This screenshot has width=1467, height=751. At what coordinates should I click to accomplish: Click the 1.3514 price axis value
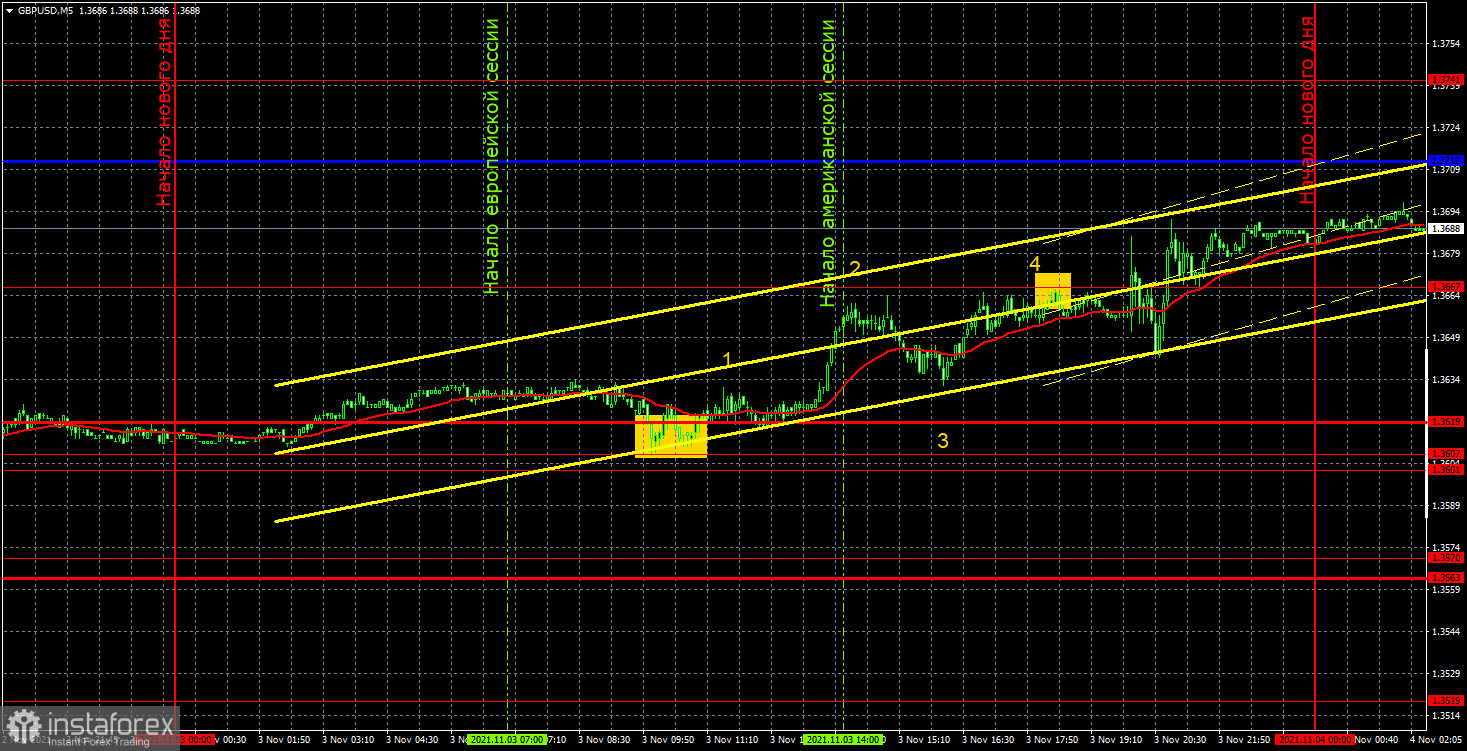click(1444, 716)
